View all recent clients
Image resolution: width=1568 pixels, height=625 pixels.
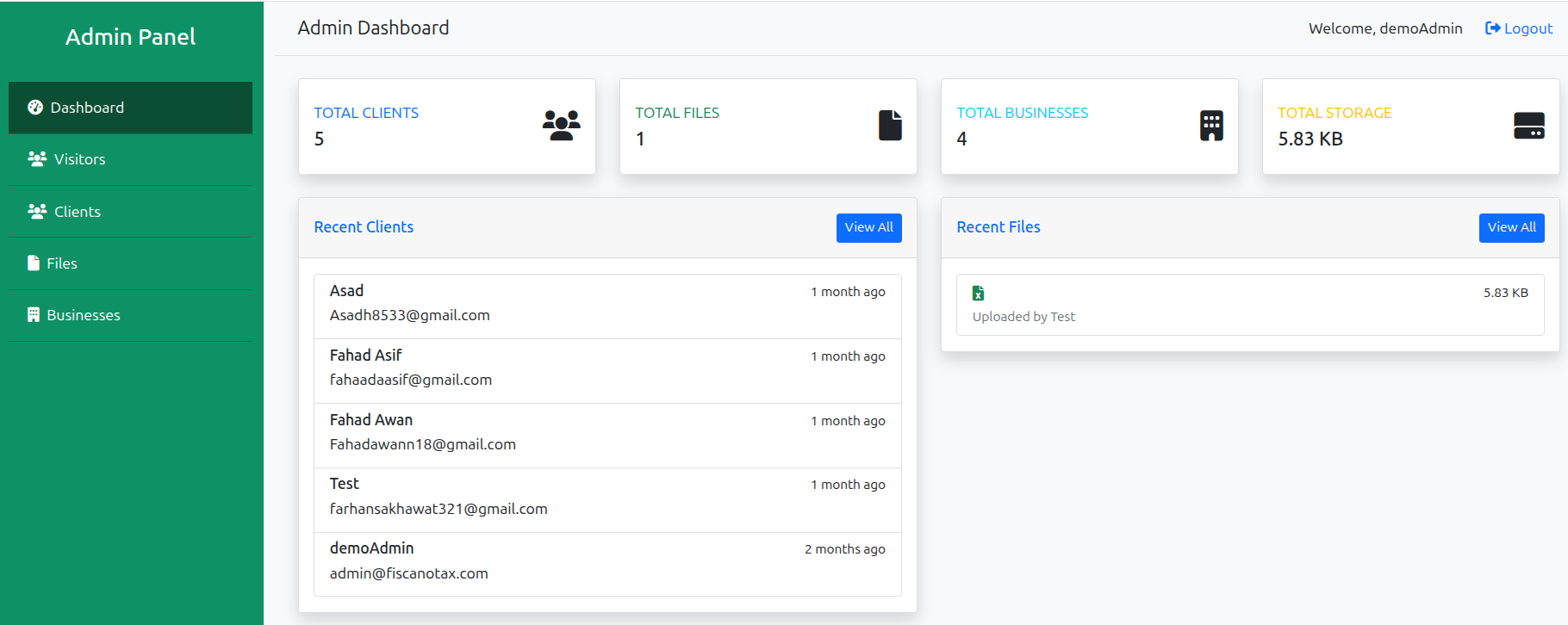click(x=868, y=228)
